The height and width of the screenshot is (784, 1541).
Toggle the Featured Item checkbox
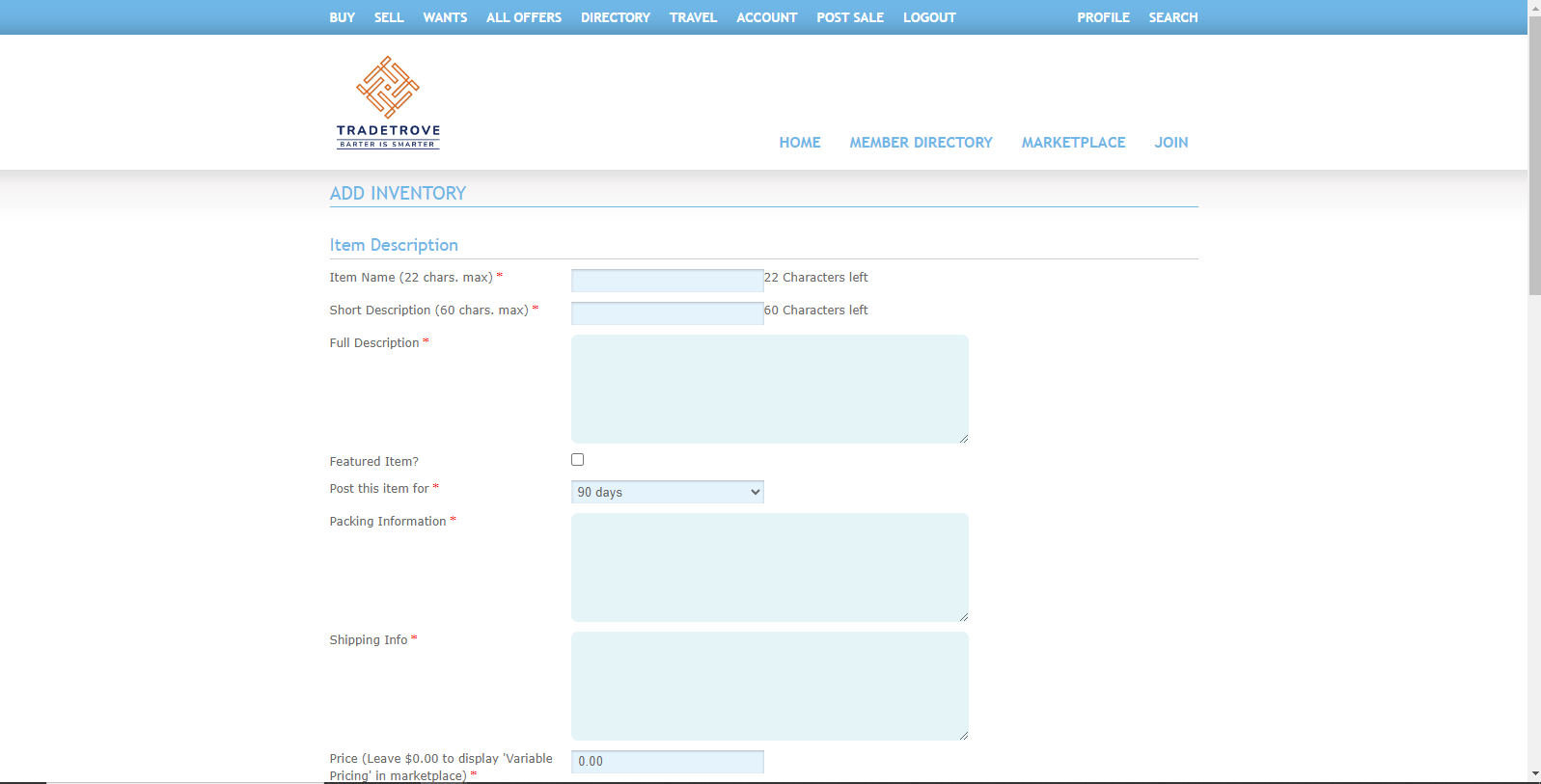click(x=577, y=460)
